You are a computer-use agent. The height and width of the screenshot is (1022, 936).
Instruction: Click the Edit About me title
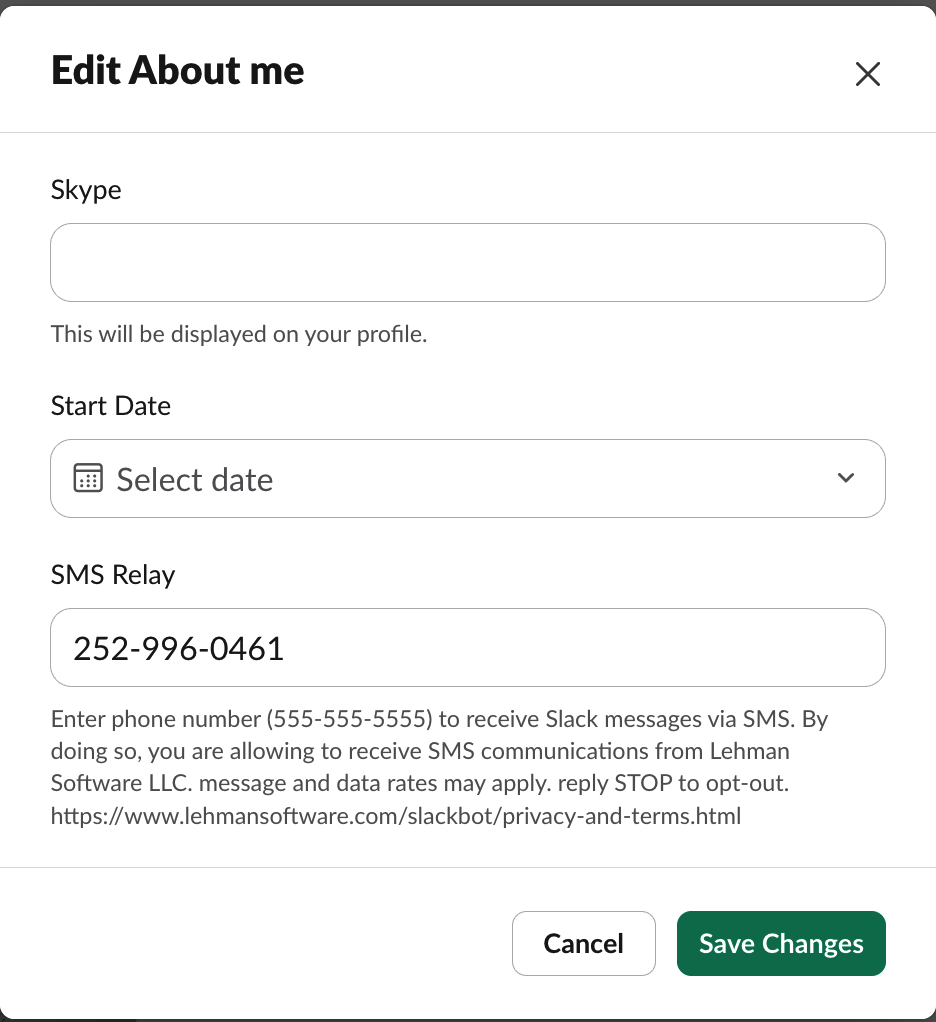click(x=177, y=70)
